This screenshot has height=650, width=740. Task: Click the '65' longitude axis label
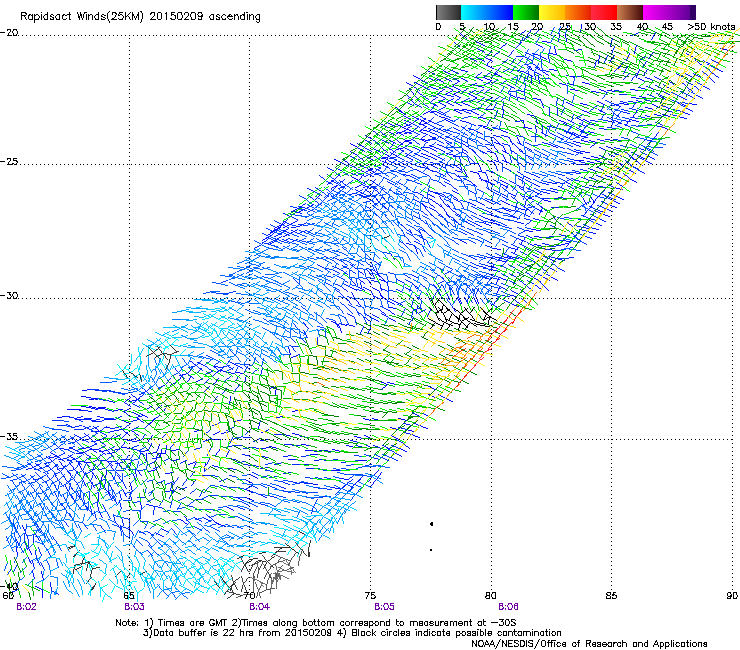(x=129, y=596)
